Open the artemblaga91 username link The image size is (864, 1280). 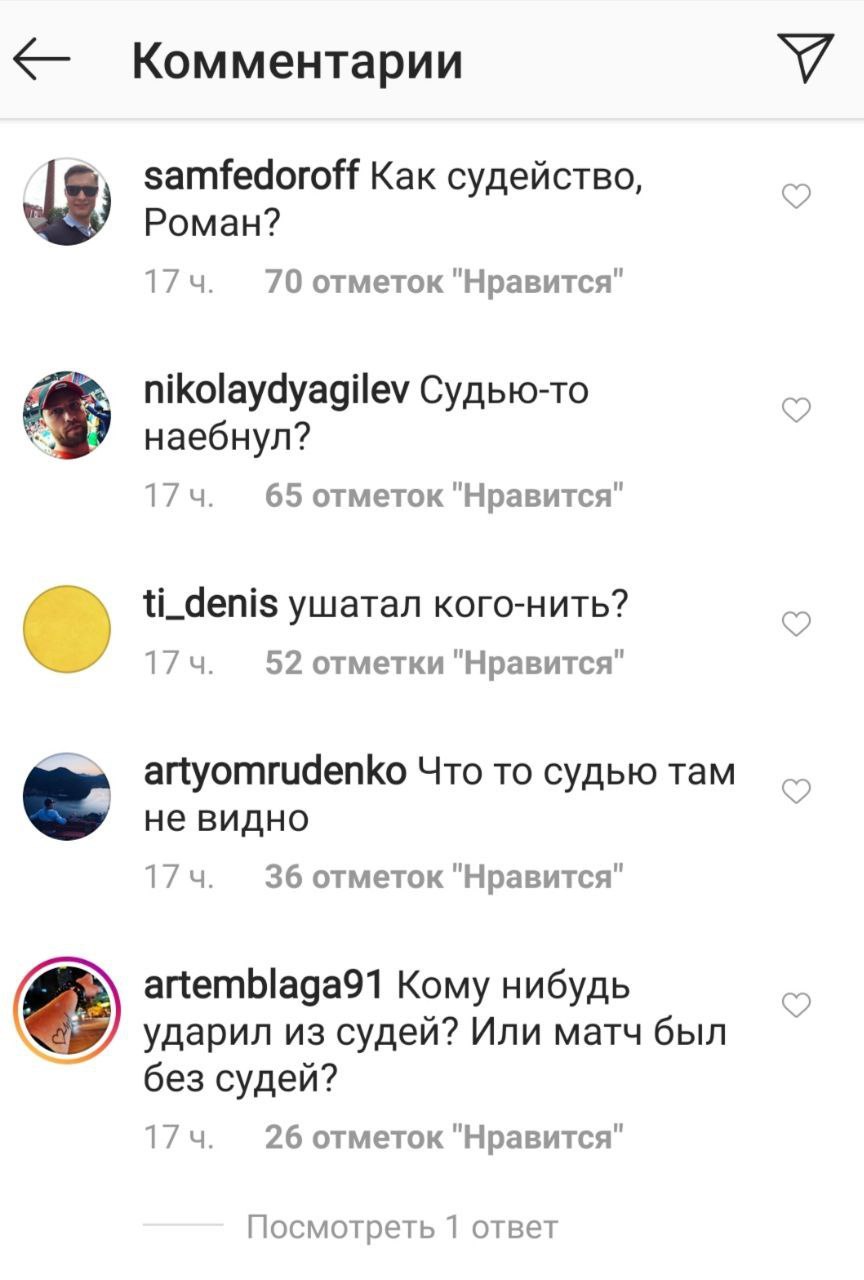(264, 986)
